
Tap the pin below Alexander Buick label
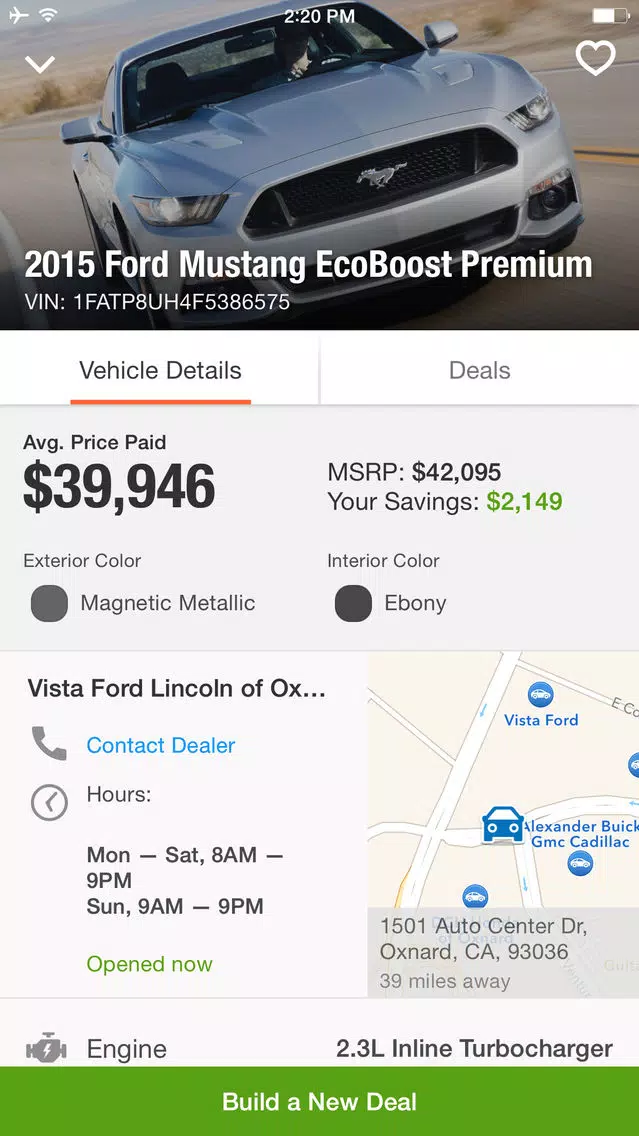point(580,863)
